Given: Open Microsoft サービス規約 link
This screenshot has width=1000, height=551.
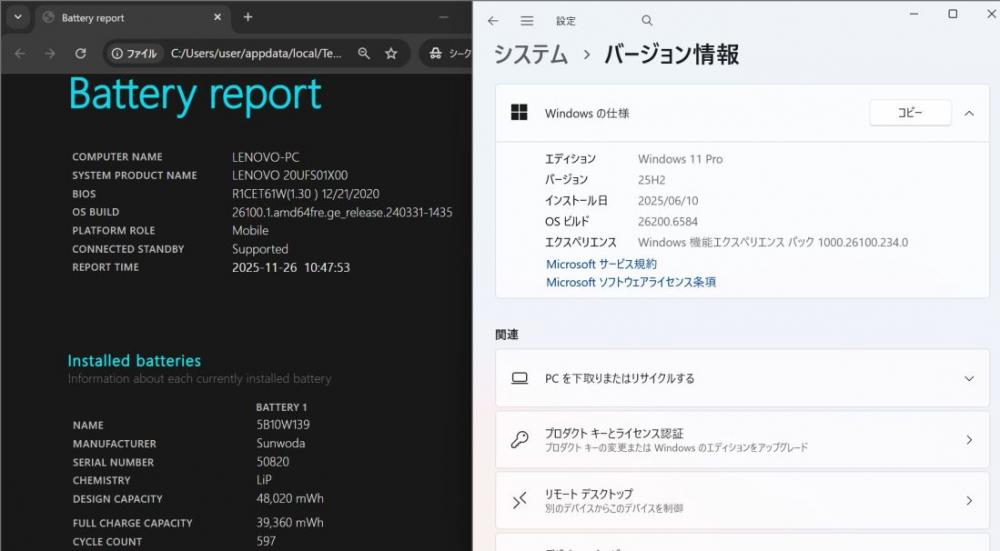Looking at the screenshot, I should 601,264.
